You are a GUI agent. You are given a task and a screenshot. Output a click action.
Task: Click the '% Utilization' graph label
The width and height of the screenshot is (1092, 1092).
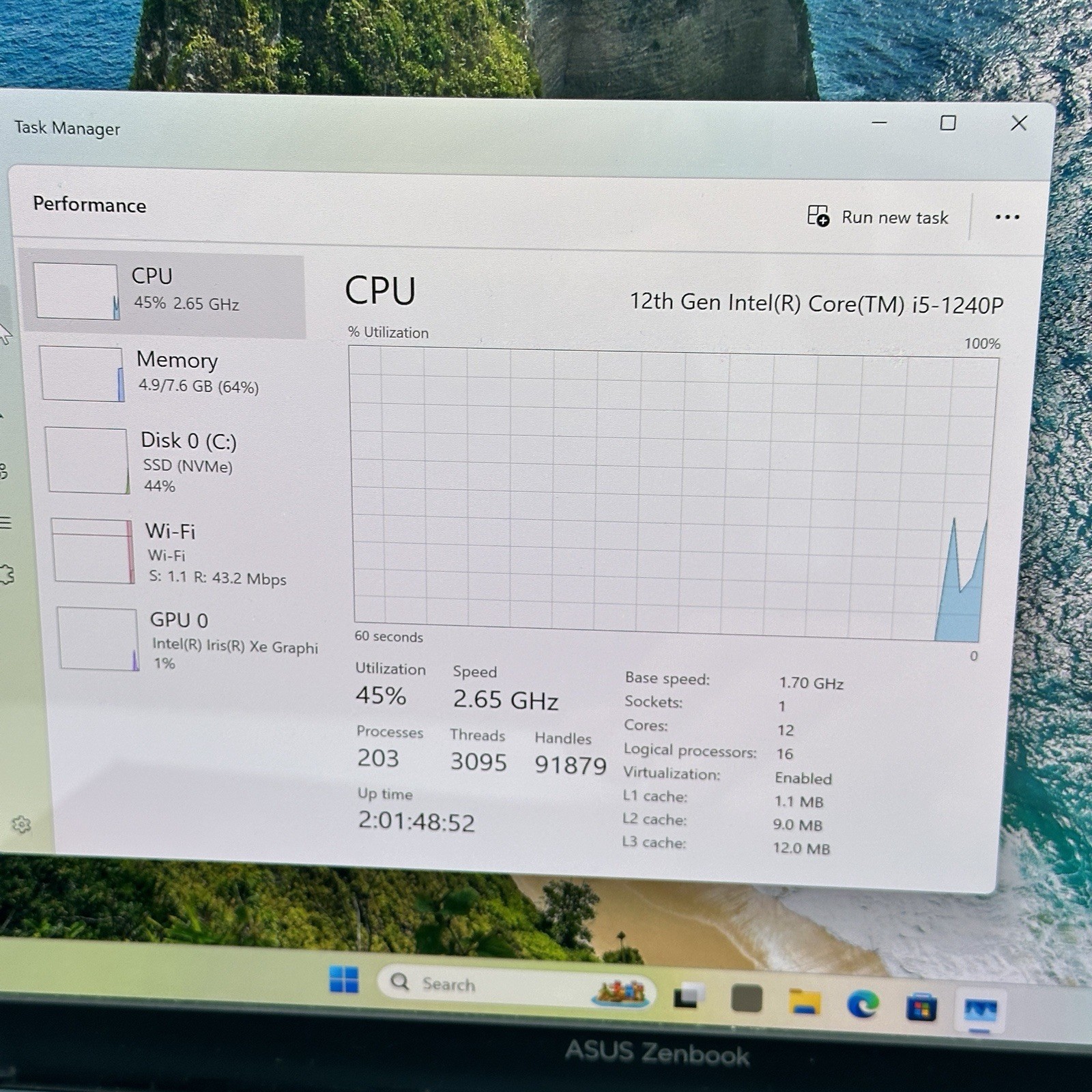[x=388, y=332]
